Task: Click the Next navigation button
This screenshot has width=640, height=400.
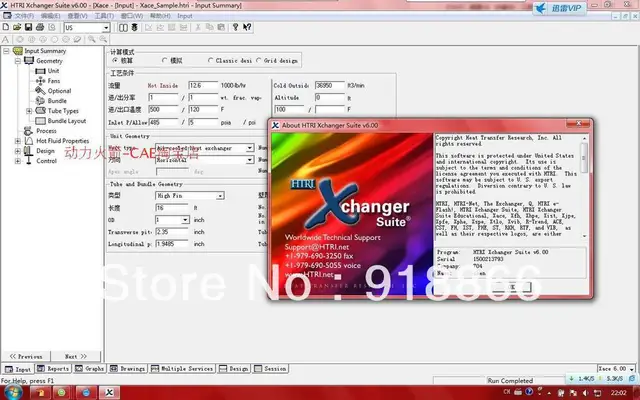Action: pos(76,356)
